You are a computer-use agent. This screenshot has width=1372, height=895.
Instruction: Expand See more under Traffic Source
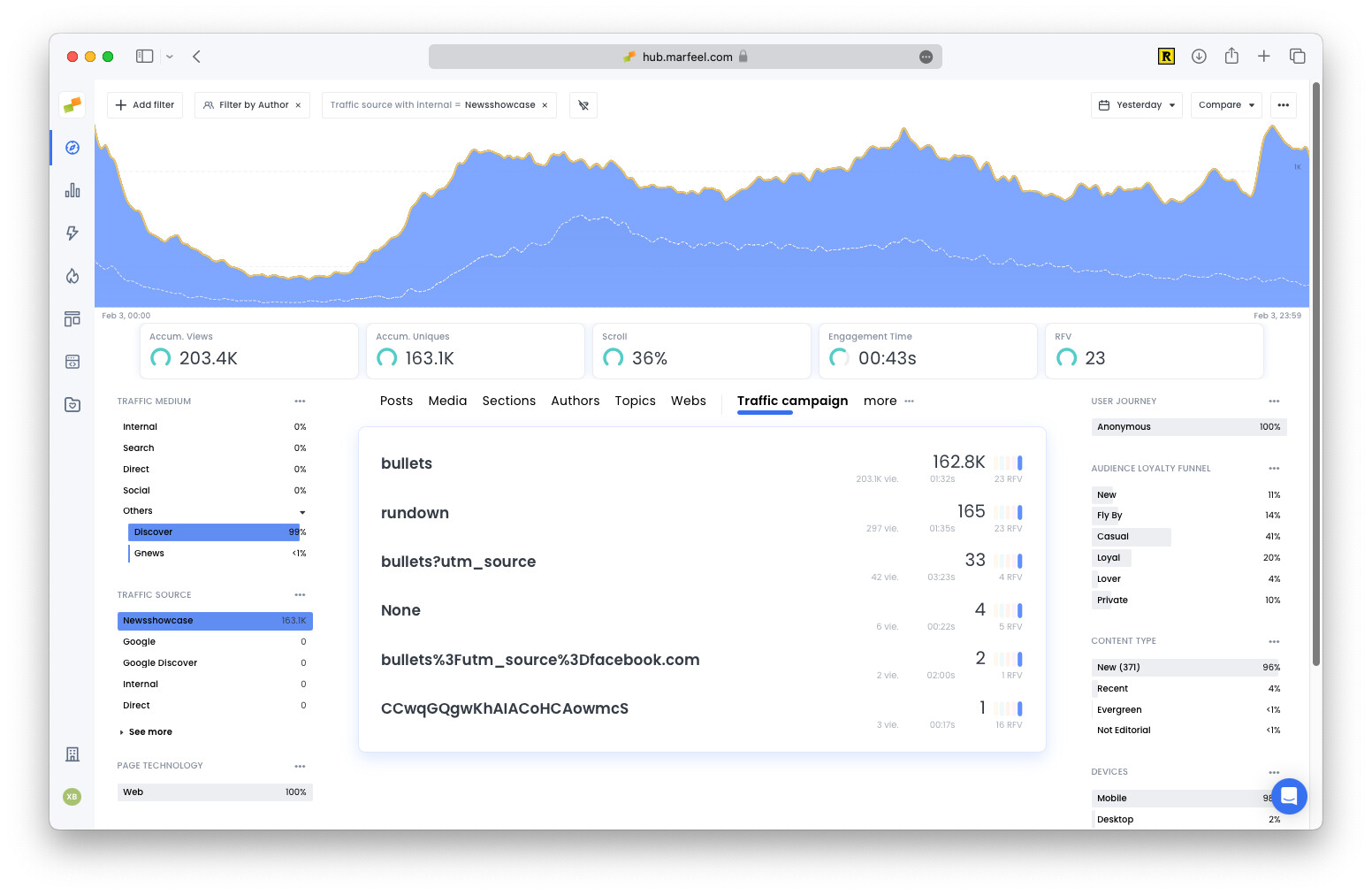pos(145,731)
